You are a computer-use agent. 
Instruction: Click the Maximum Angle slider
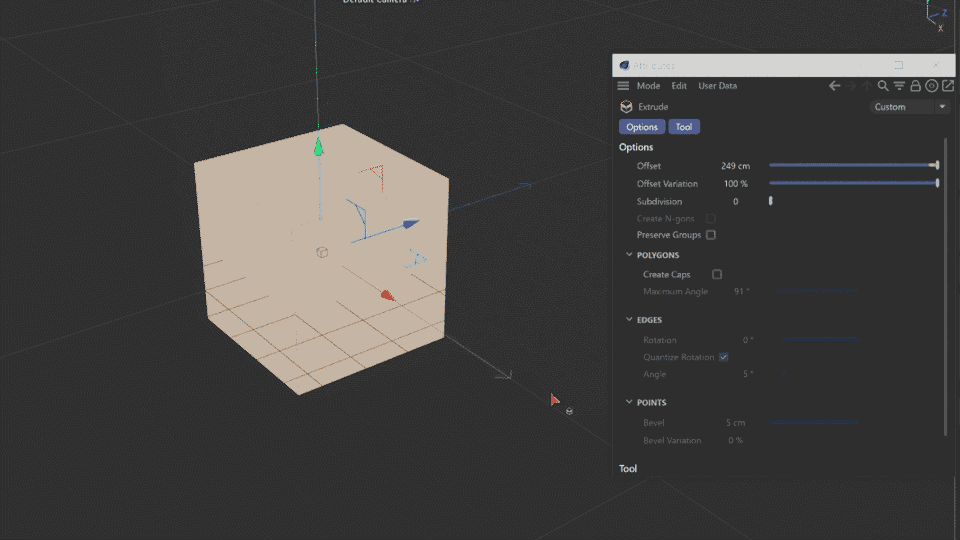816,291
